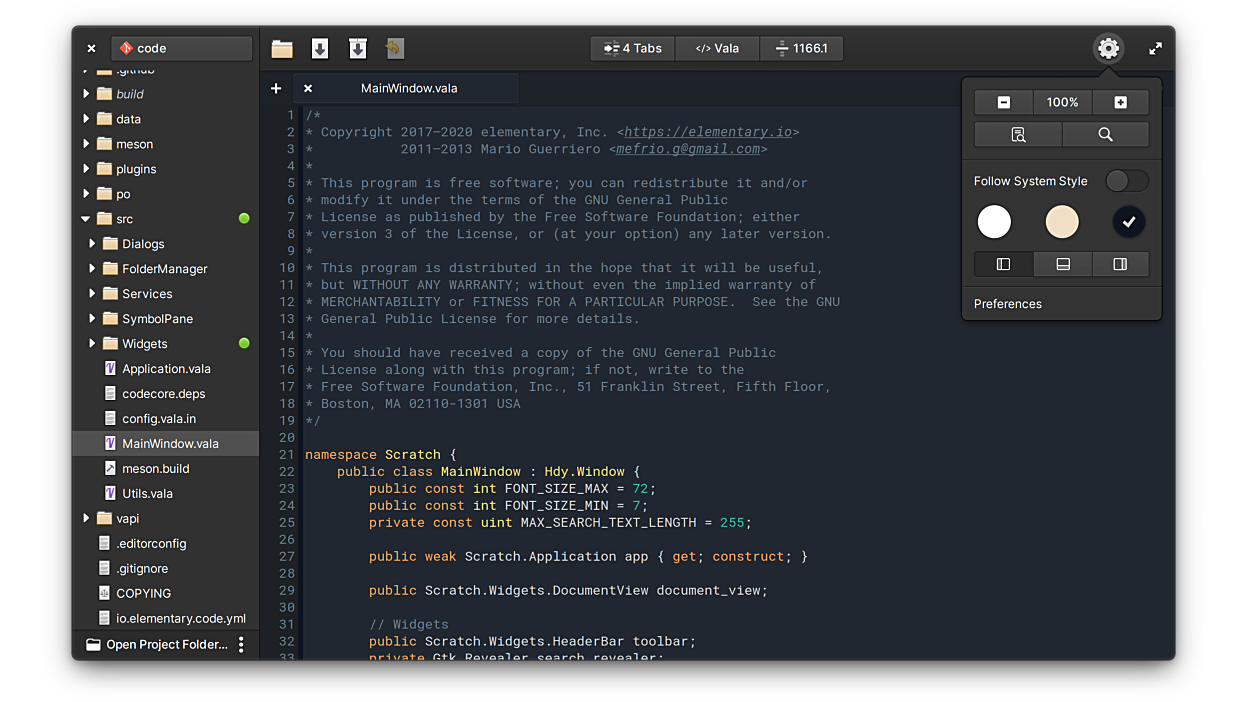This screenshot has width=1248, height=702.
Task: Expand the Widgets folder in tree
Action: tap(92, 343)
